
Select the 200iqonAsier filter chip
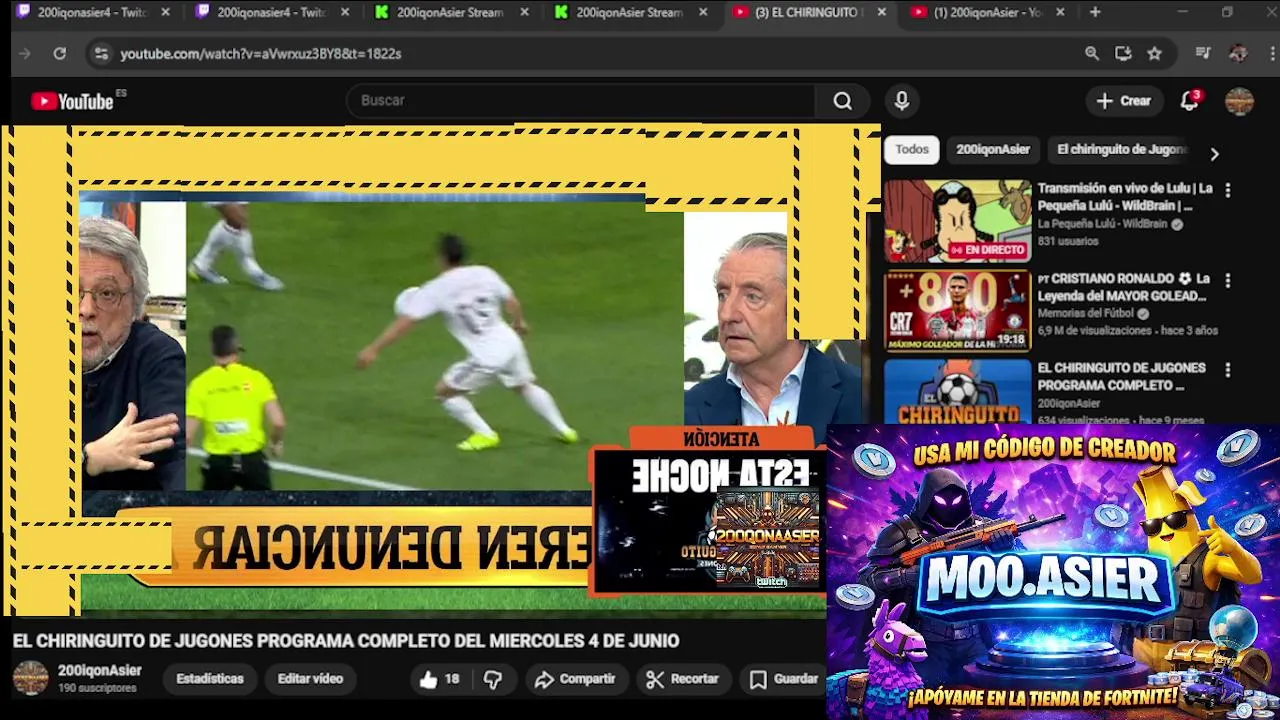992,150
